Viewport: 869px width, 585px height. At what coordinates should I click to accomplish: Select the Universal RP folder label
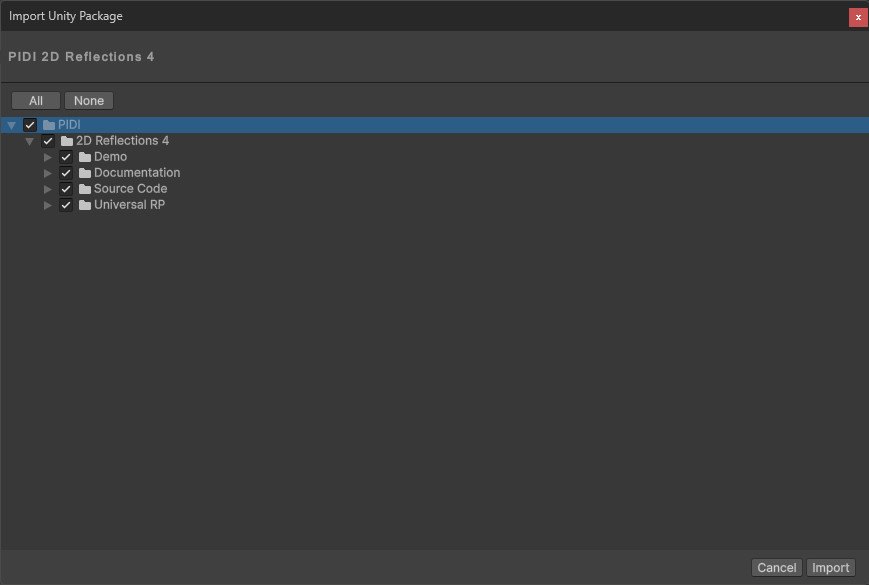(129, 205)
